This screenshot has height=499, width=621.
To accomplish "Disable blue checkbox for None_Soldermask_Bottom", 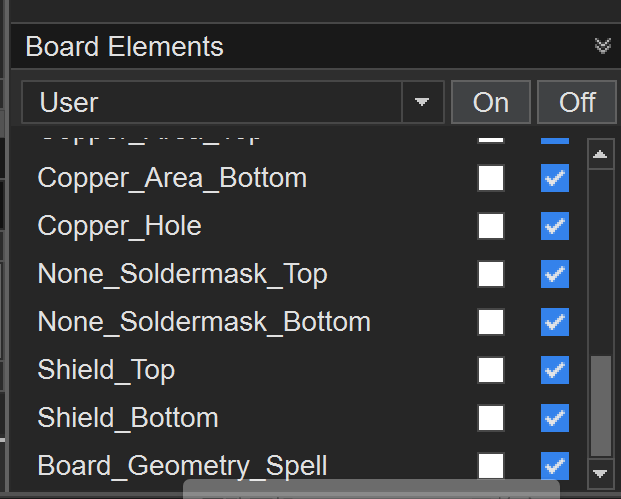I will [555, 322].
